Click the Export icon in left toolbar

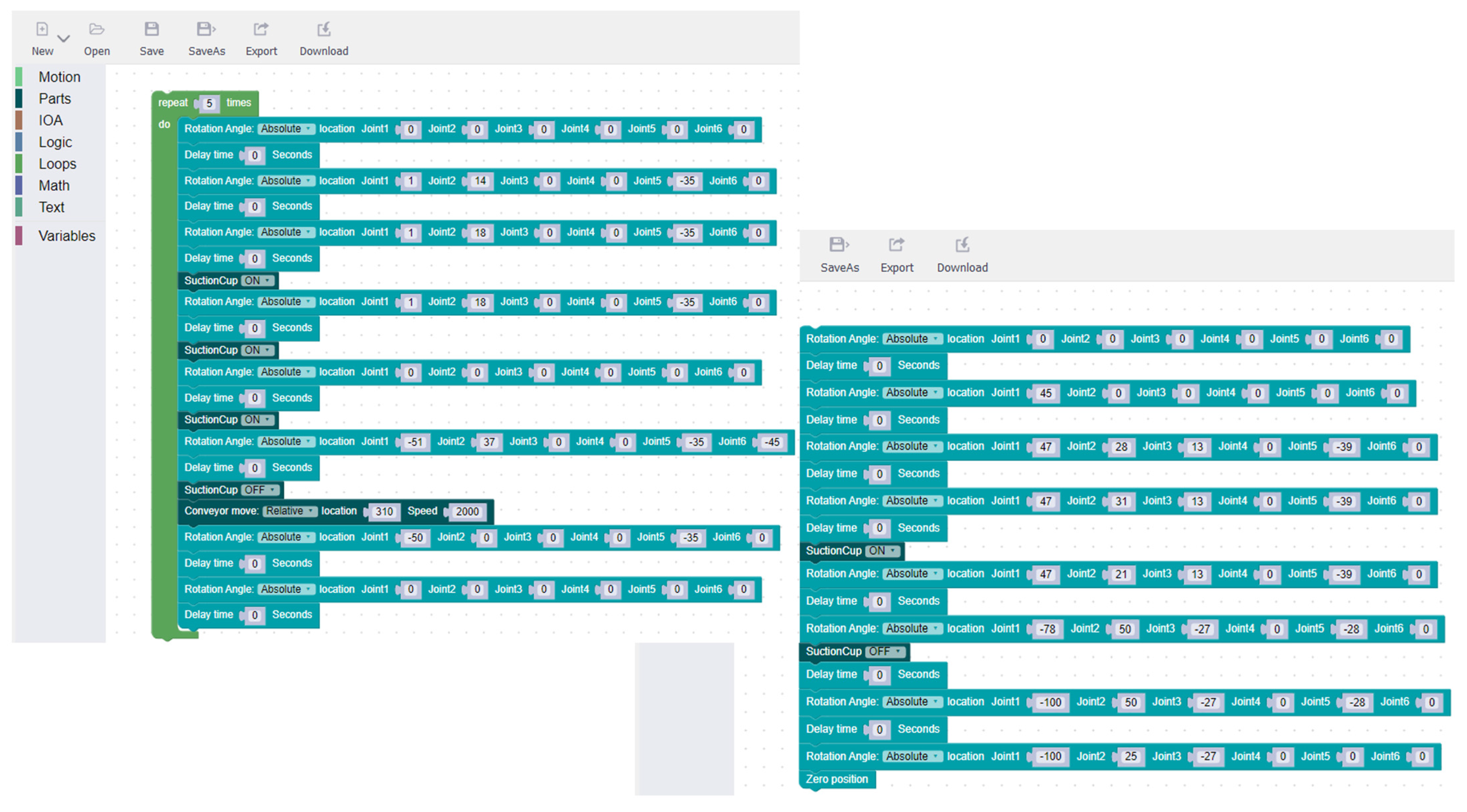click(261, 29)
